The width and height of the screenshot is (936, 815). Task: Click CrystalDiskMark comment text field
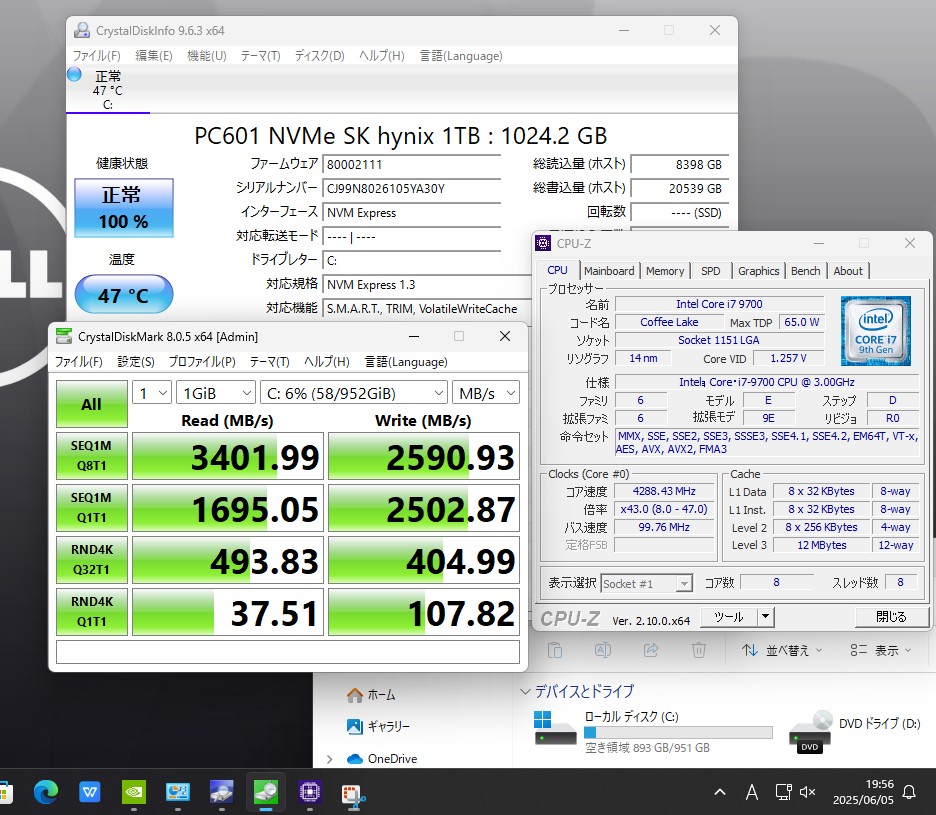288,652
